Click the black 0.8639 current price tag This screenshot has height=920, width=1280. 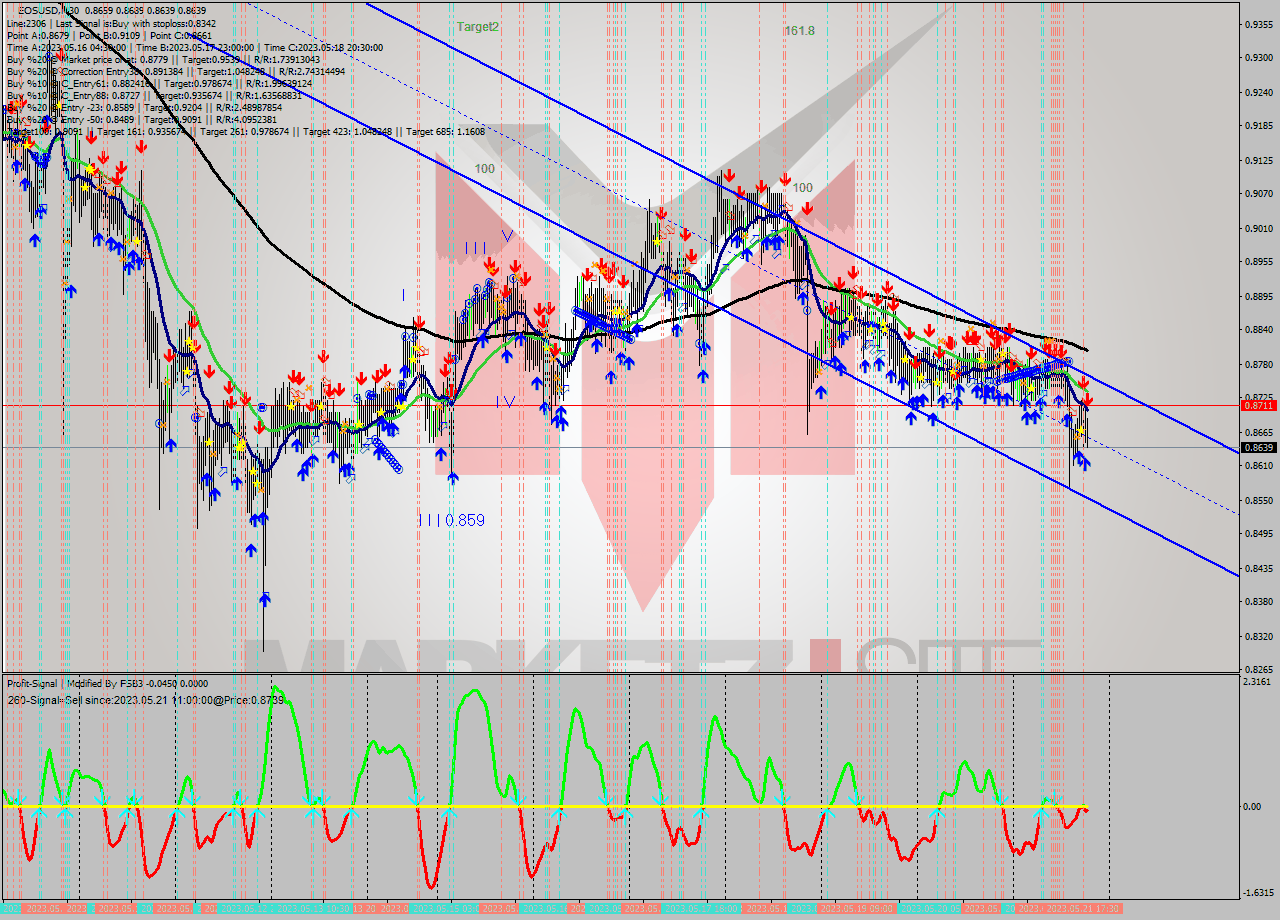(1257, 447)
